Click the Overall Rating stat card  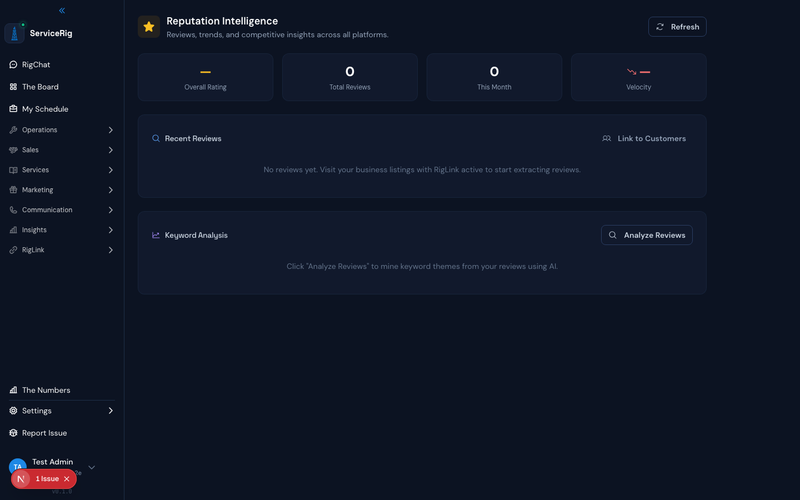point(206,77)
